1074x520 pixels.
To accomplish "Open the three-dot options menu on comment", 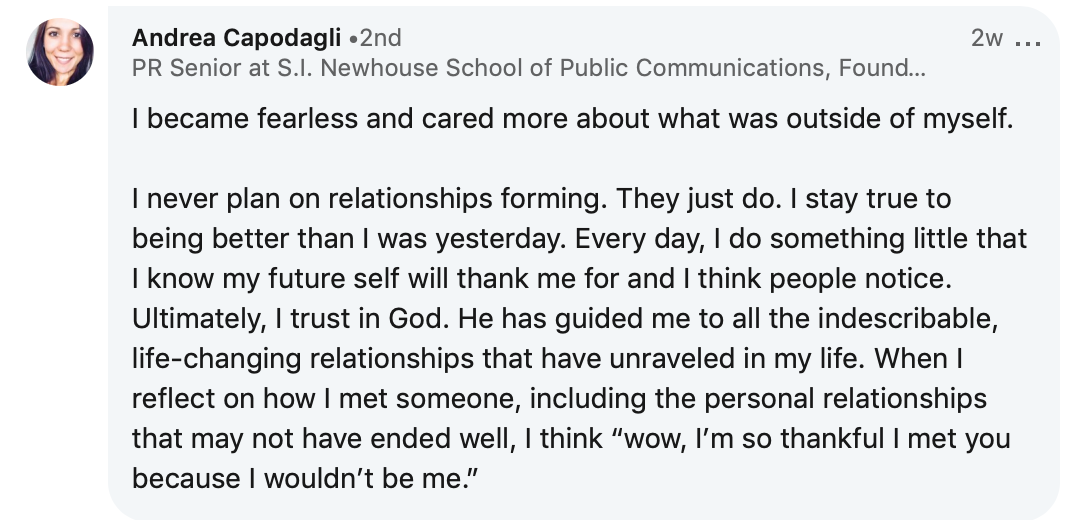I will tap(1027, 43).
